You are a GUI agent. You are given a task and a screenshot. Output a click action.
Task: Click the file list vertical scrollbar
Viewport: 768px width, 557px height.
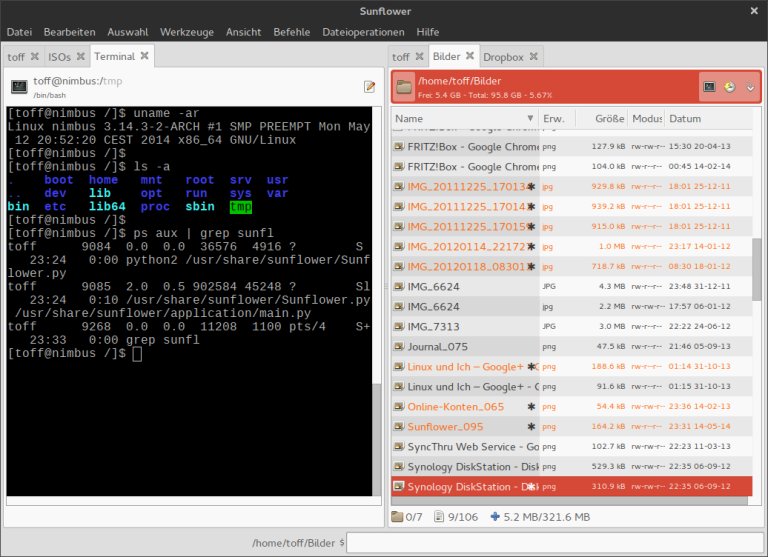click(x=757, y=269)
